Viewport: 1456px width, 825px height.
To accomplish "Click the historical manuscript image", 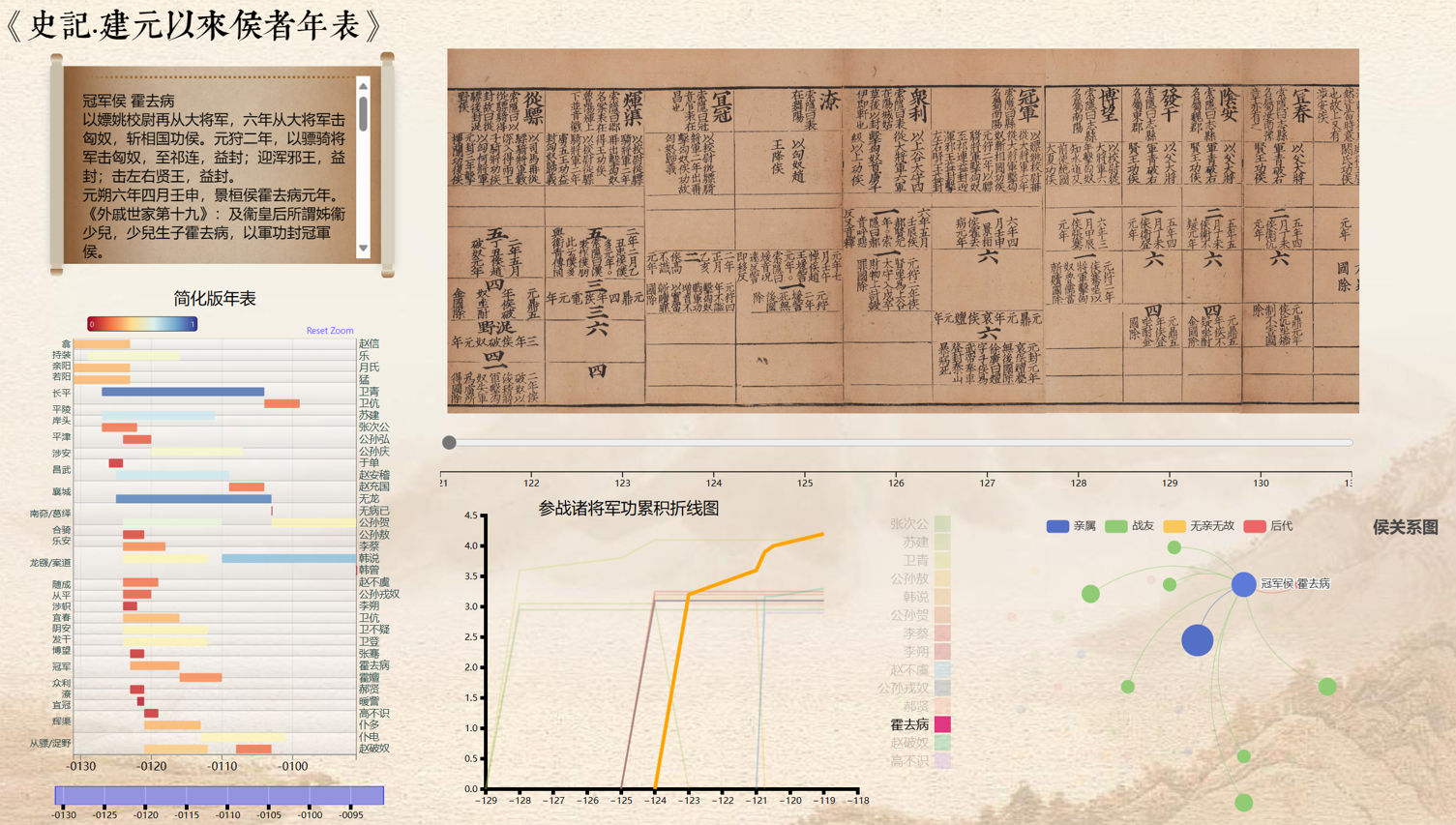I will pyautogui.click(x=903, y=231).
